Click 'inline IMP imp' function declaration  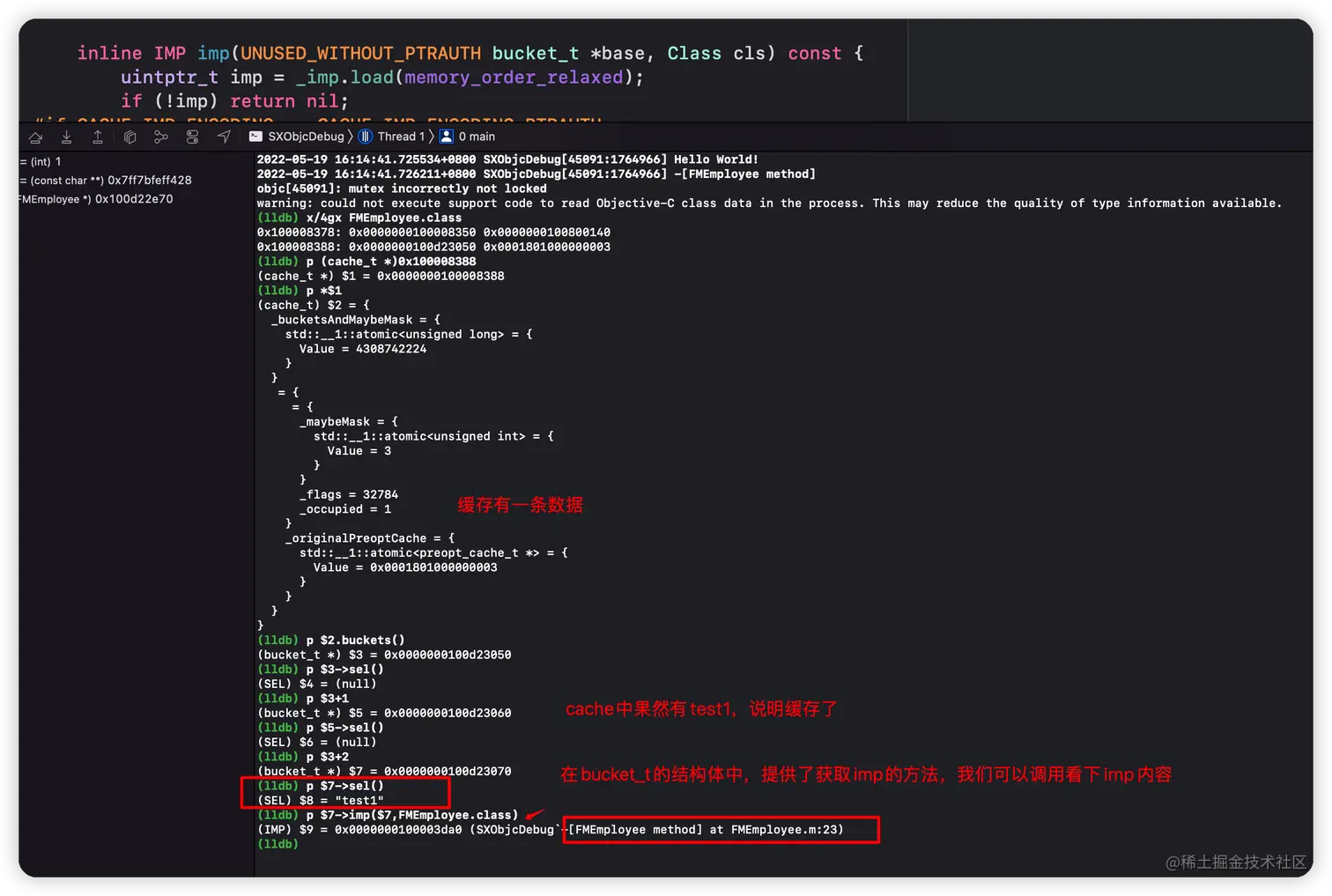point(153,54)
